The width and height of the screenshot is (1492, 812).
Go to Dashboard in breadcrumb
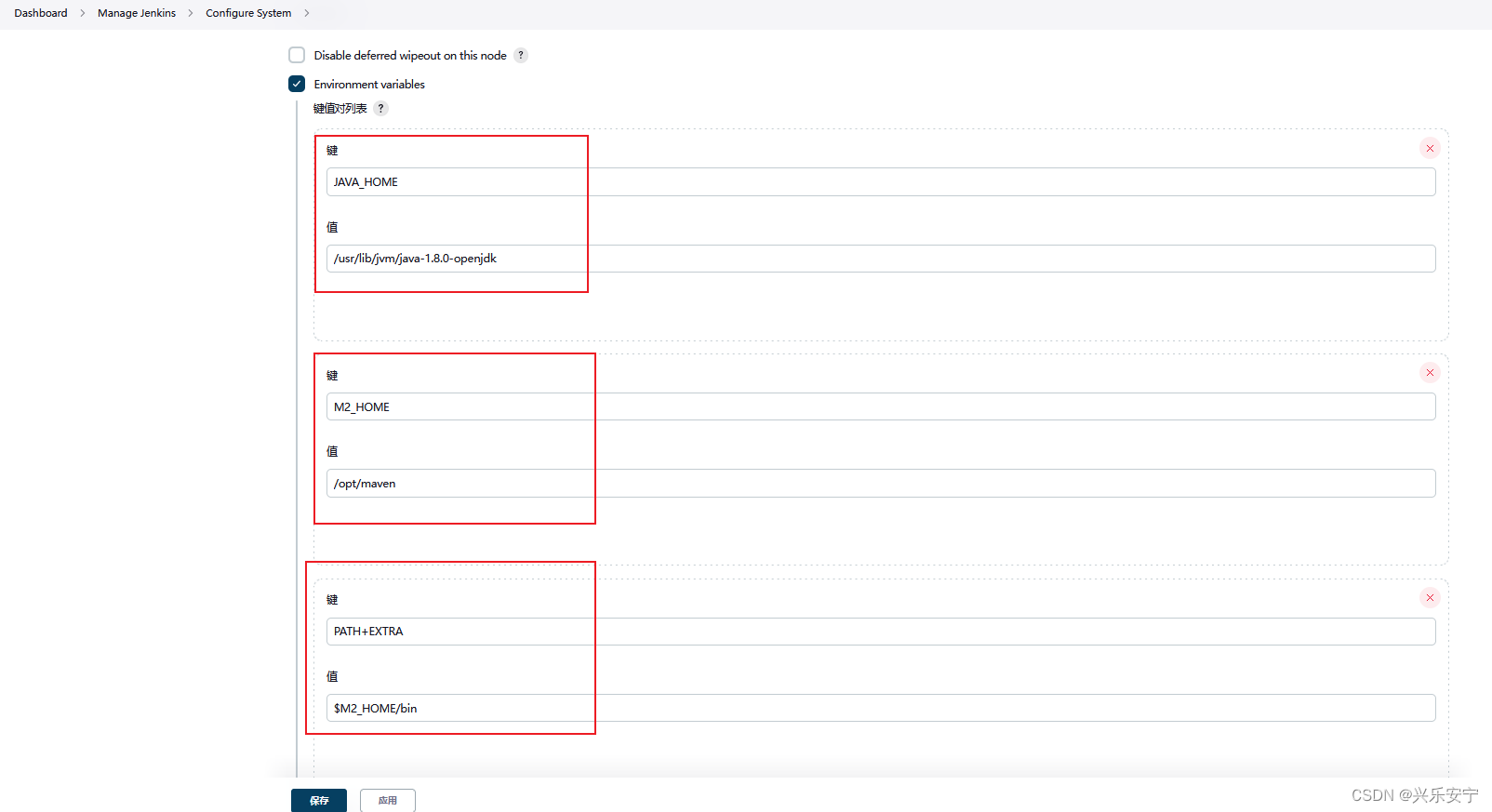41,13
